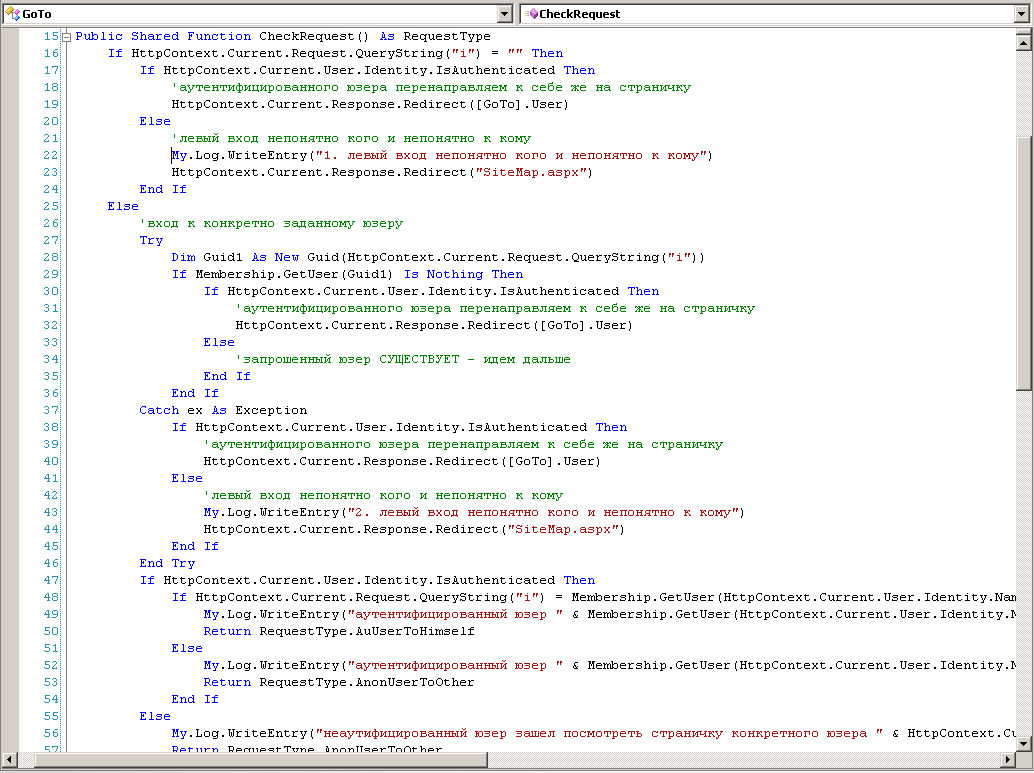Click the red log string on line 43
1034x773 pixels.
(x=543, y=512)
